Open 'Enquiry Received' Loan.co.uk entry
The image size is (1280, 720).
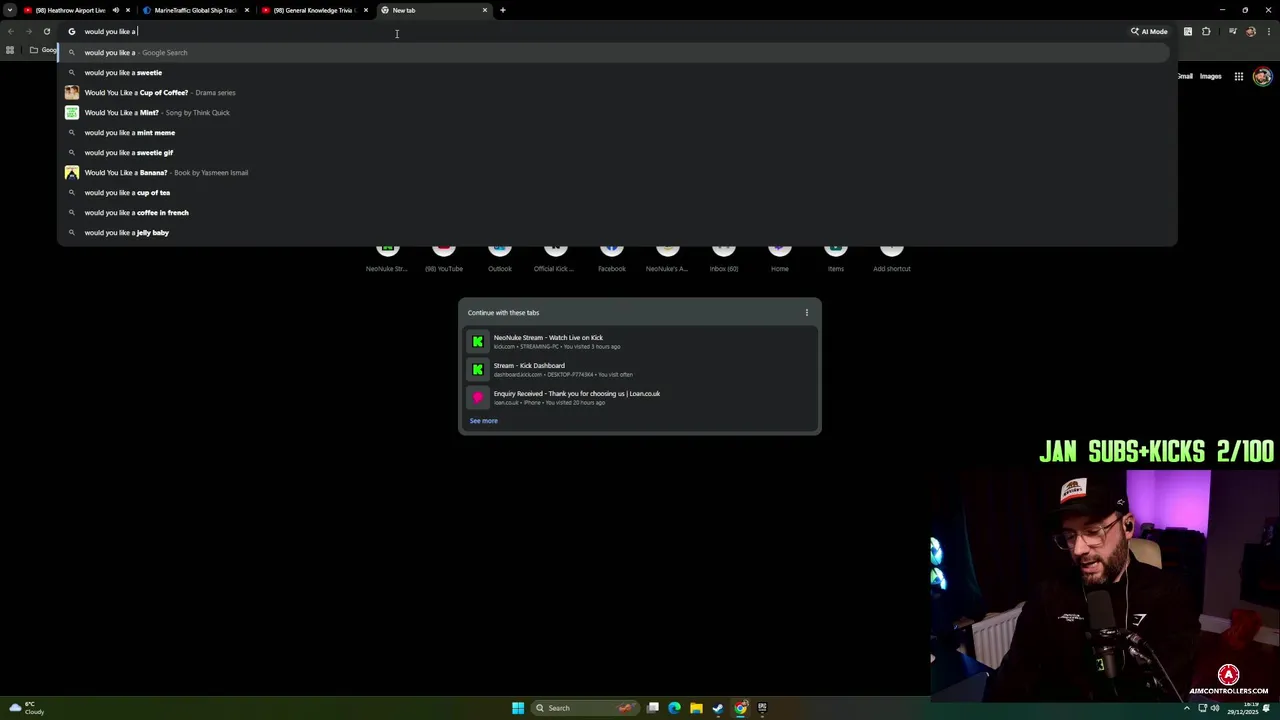pyautogui.click(x=640, y=398)
